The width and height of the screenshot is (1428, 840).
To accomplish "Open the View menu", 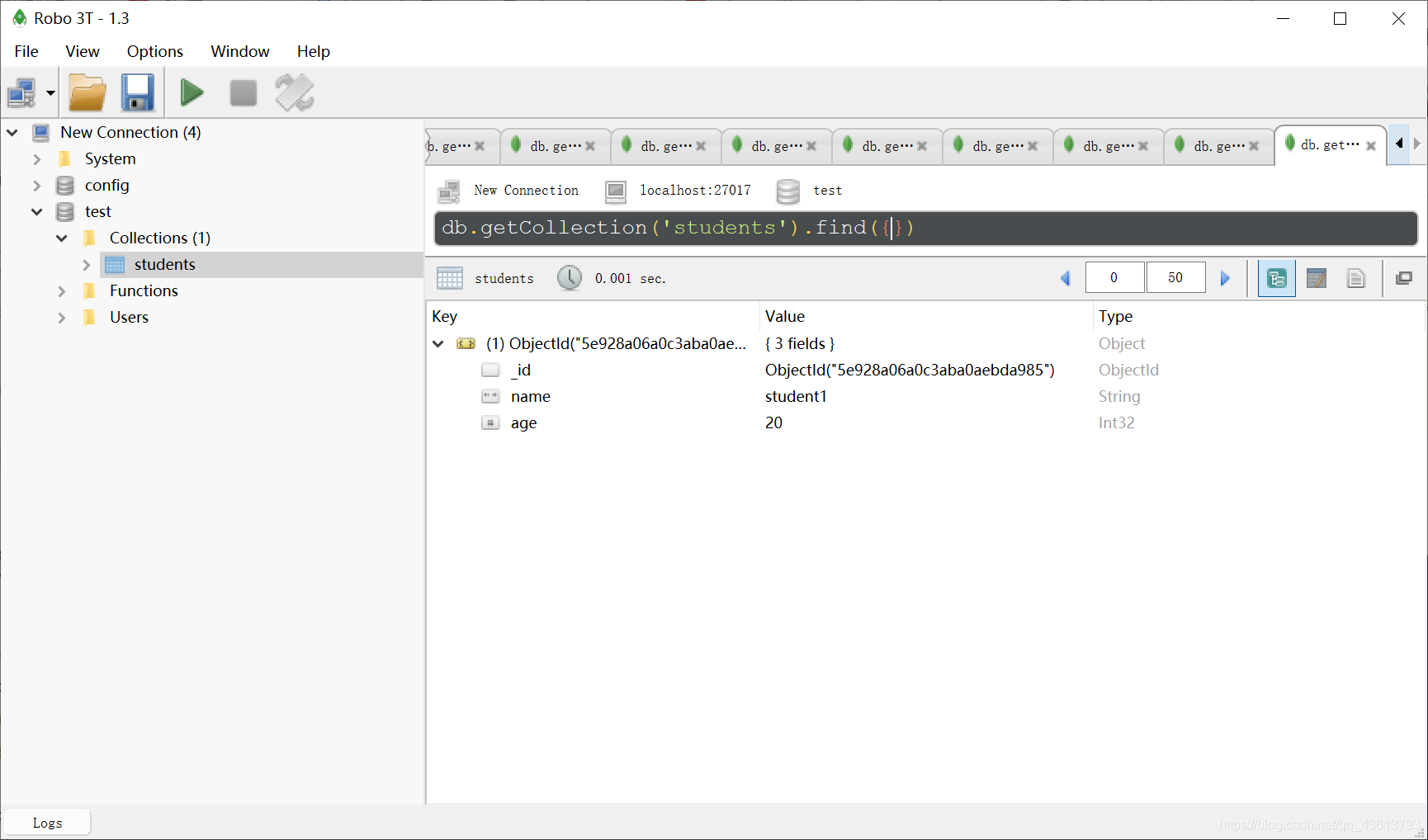I will 83,51.
